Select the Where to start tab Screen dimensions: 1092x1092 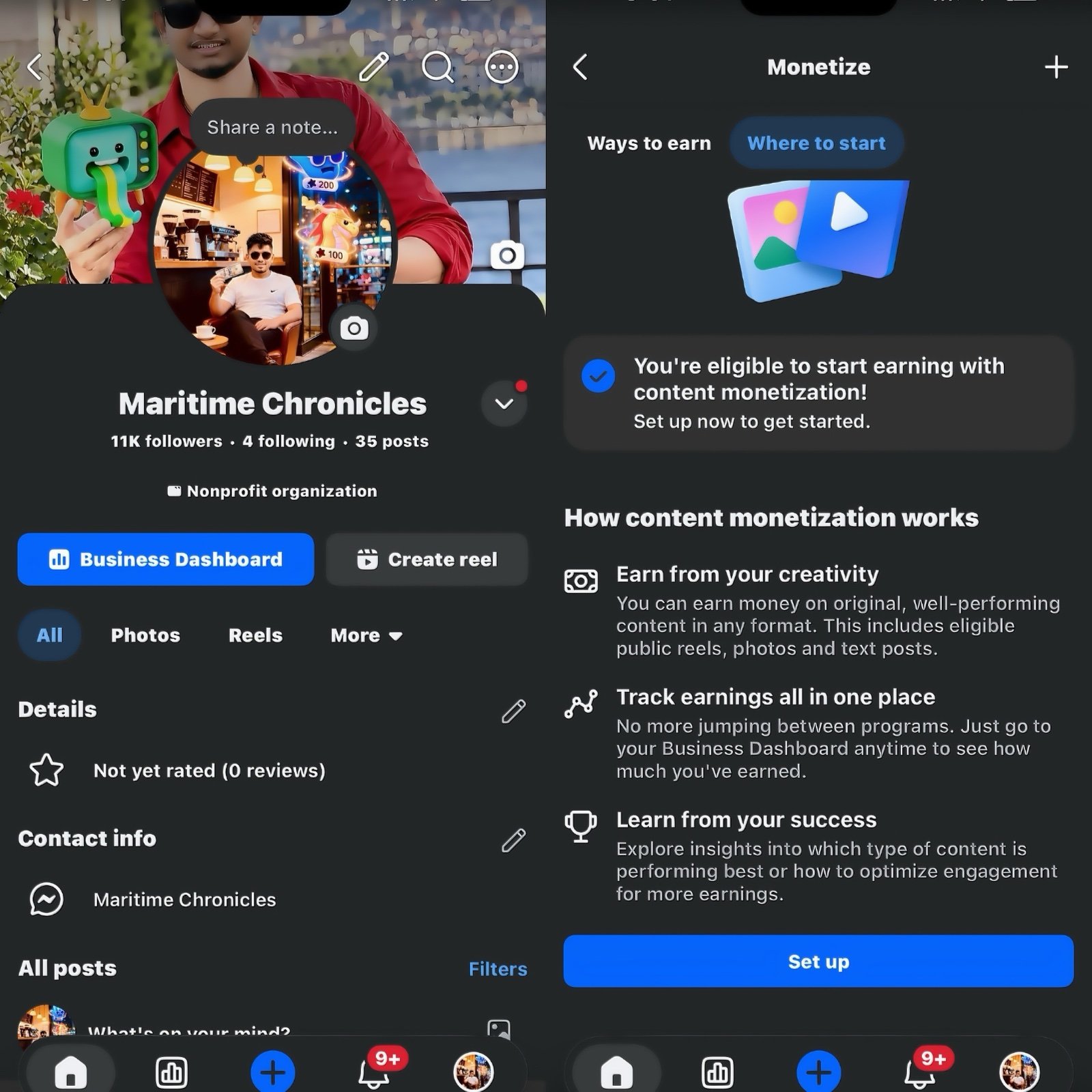click(816, 143)
